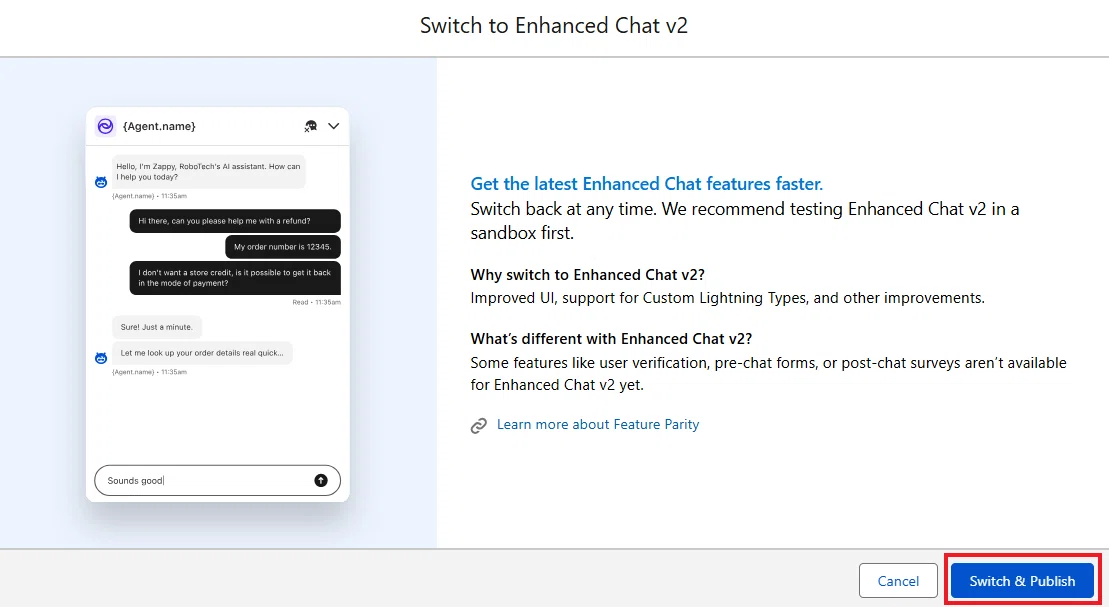This screenshot has width=1109, height=607.
Task: Collapse the chat preview with the chevron
Action: pos(334,126)
